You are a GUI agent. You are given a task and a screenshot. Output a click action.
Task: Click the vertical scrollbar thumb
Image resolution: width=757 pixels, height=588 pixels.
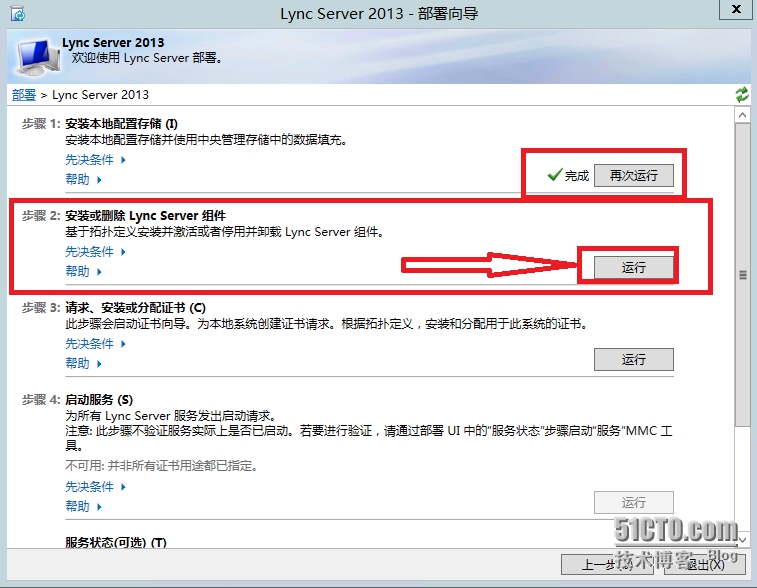[742, 274]
